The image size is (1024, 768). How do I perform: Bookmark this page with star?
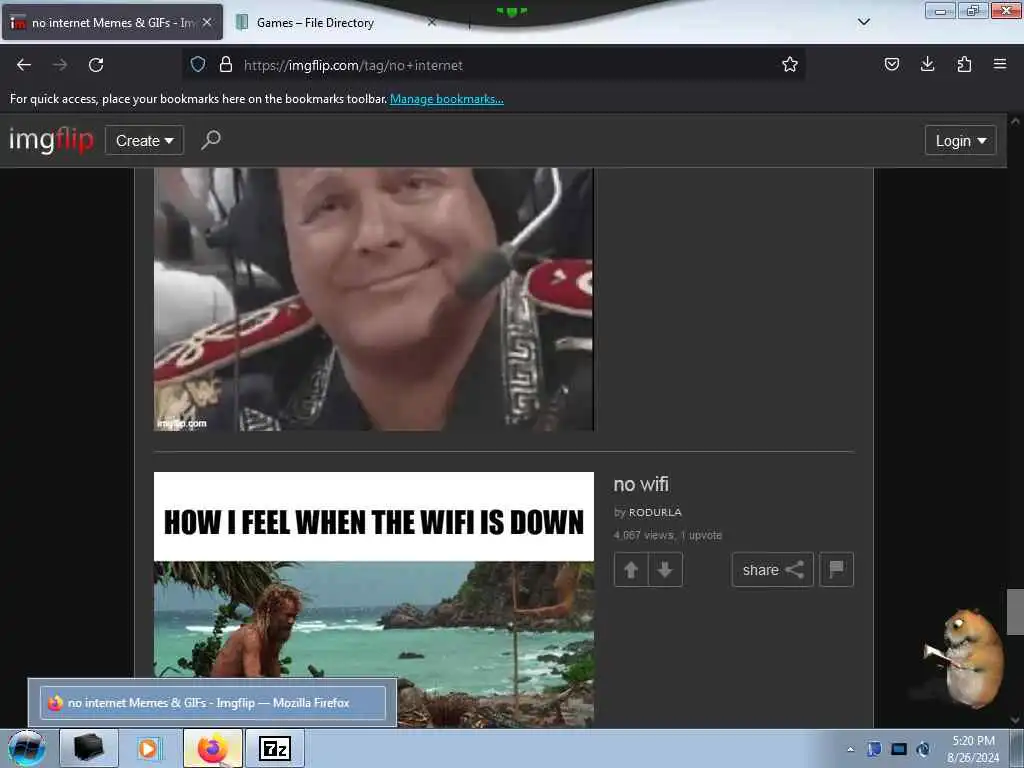pyautogui.click(x=790, y=64)
